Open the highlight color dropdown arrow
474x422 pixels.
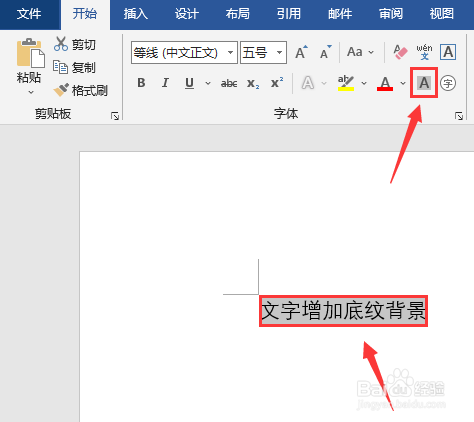[x=364, y=83]
